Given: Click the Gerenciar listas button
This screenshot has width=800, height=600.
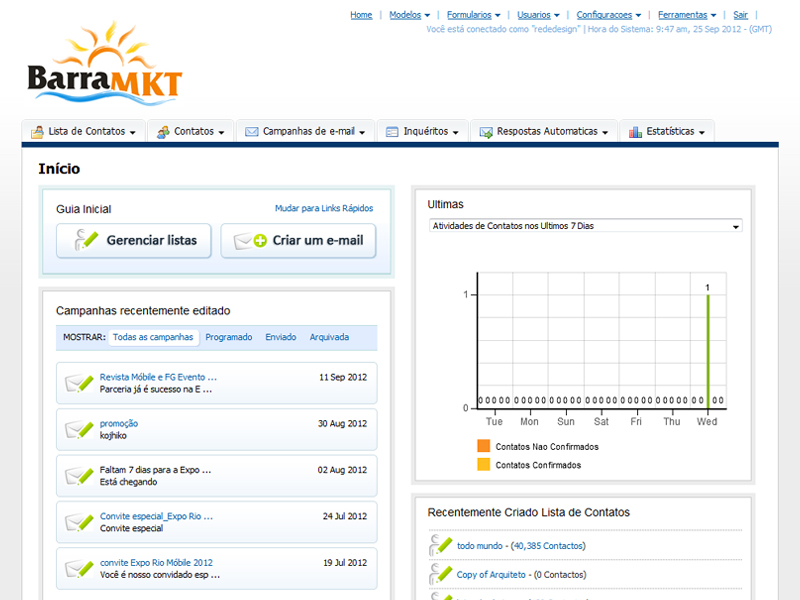Looking at the screenshot, I should [x=134, y=240].
